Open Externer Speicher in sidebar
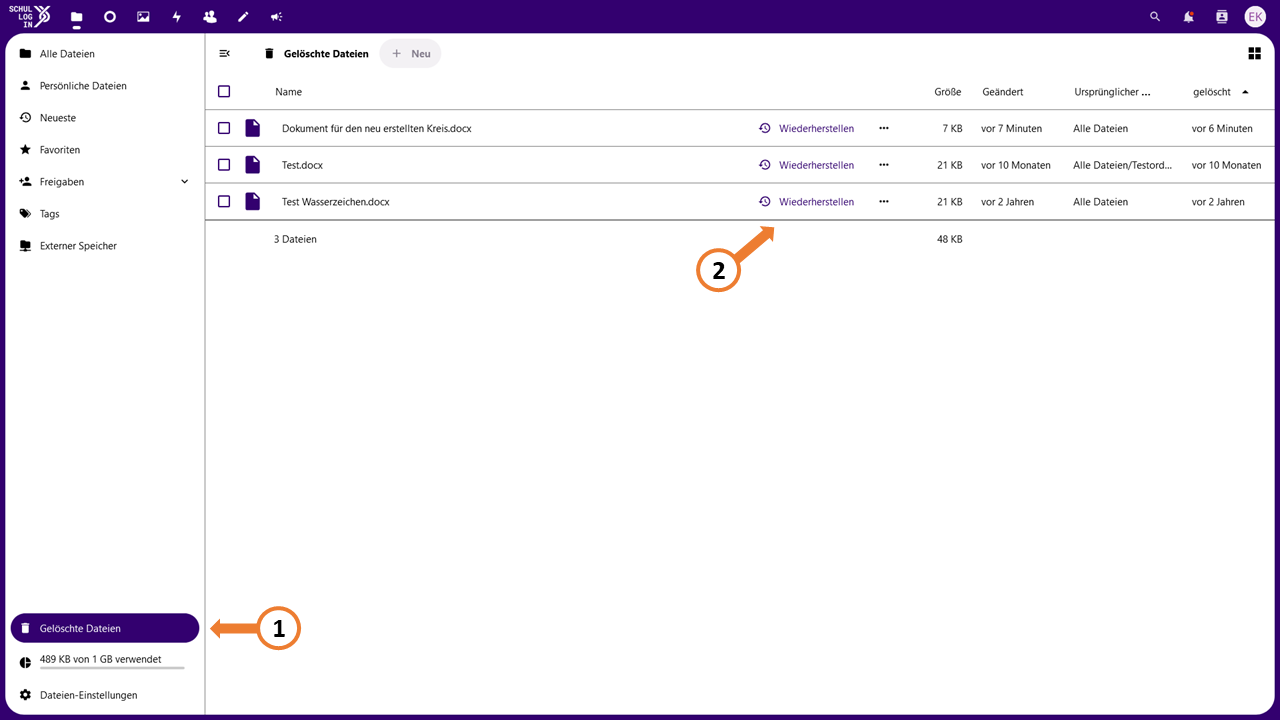 click(x=105, y=246)
